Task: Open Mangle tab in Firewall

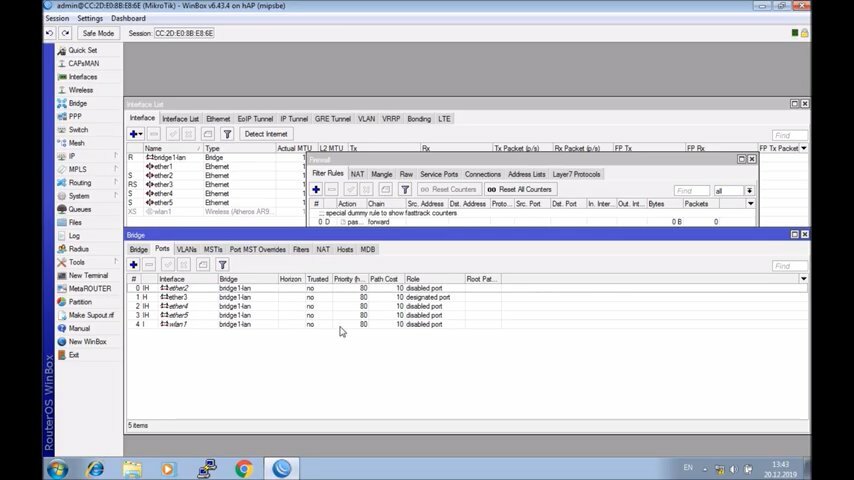Action: pyautogui.click(x=381, y=174)
